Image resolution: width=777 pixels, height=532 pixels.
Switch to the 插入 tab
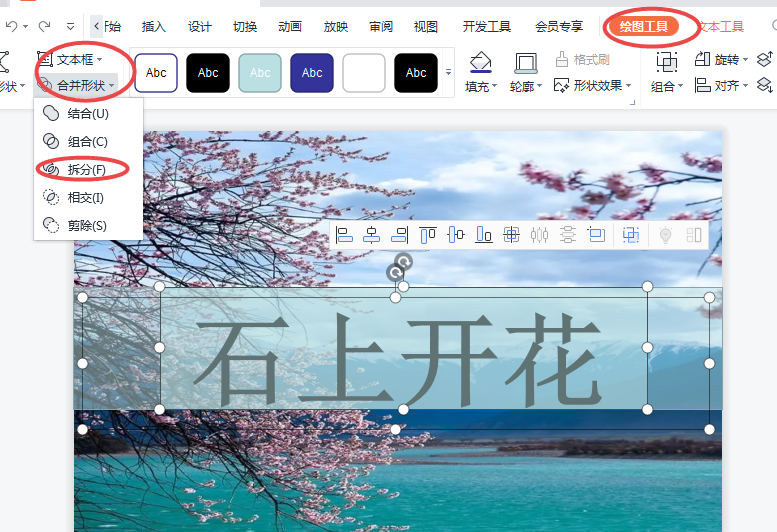pos(154,27)
